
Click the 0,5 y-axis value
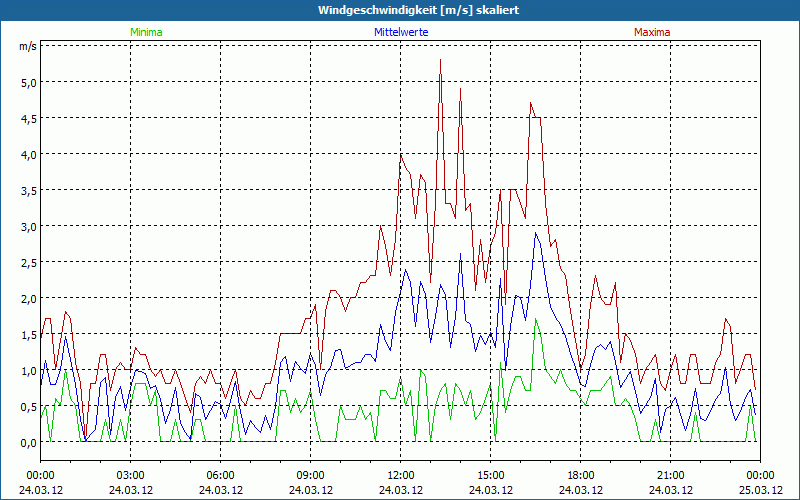point(29,407)
